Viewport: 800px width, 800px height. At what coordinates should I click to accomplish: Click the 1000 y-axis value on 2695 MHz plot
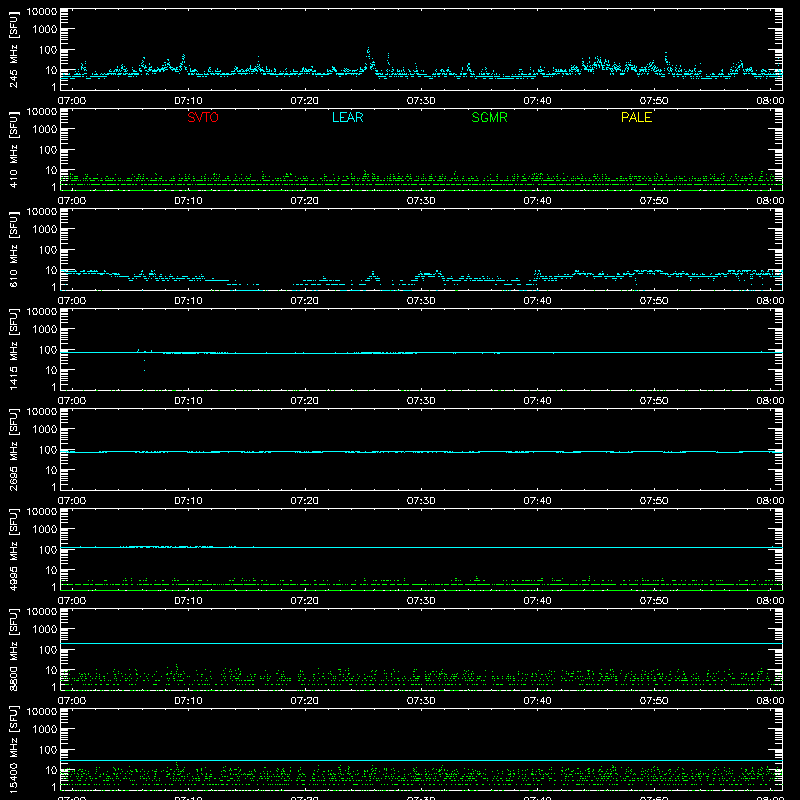click(45, 430)
